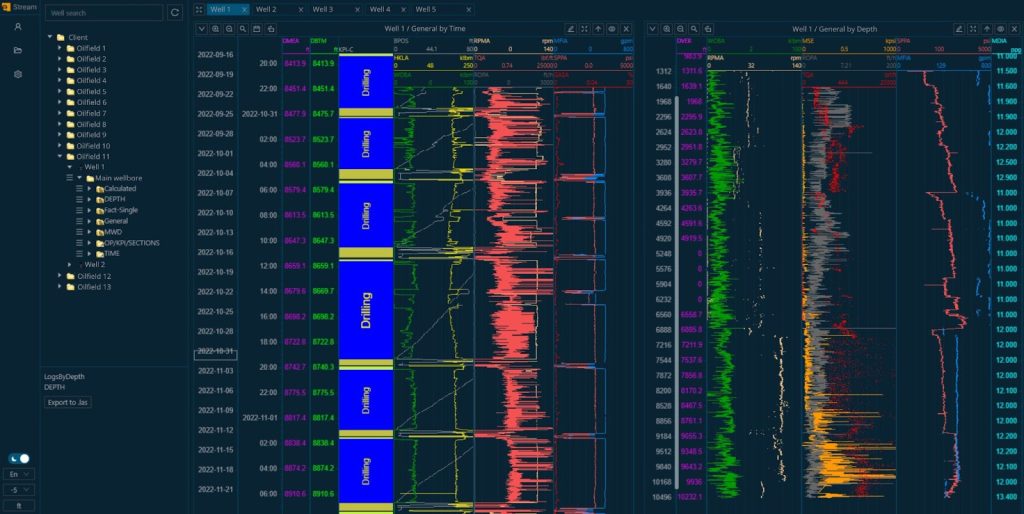Expand Oilfield 1 folder

(60, 48)
